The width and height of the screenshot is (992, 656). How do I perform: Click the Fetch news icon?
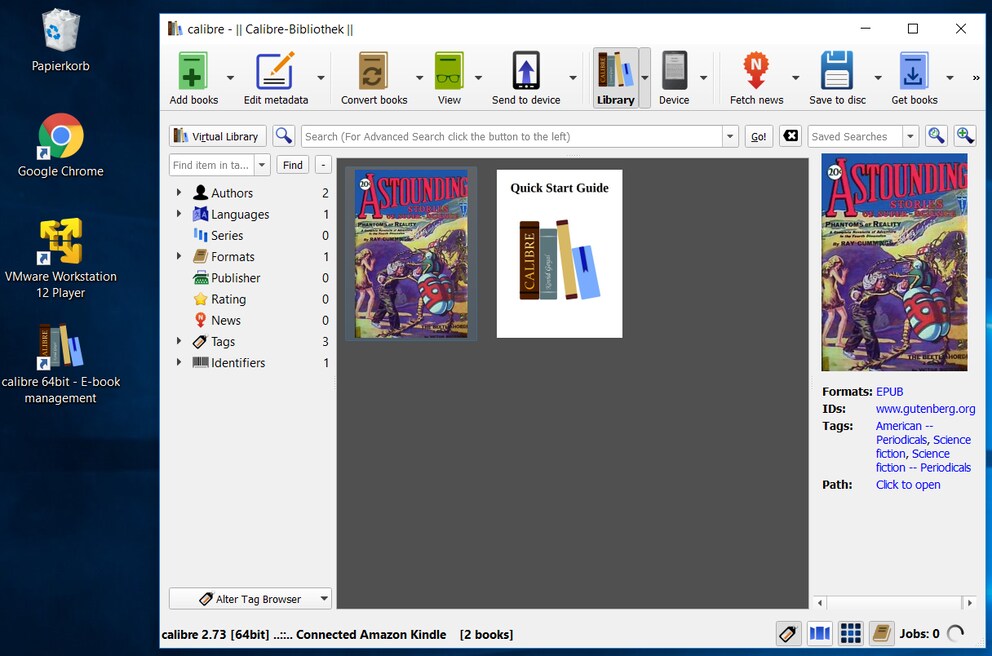[756, 71]
